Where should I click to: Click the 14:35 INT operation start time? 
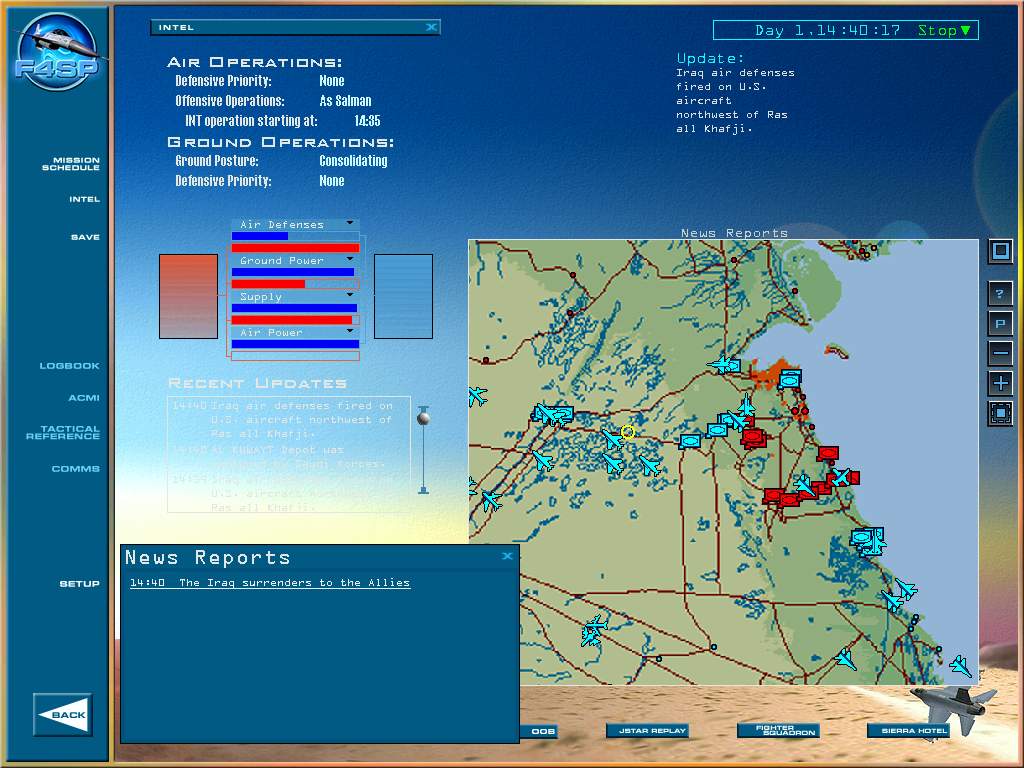(367, 121)
